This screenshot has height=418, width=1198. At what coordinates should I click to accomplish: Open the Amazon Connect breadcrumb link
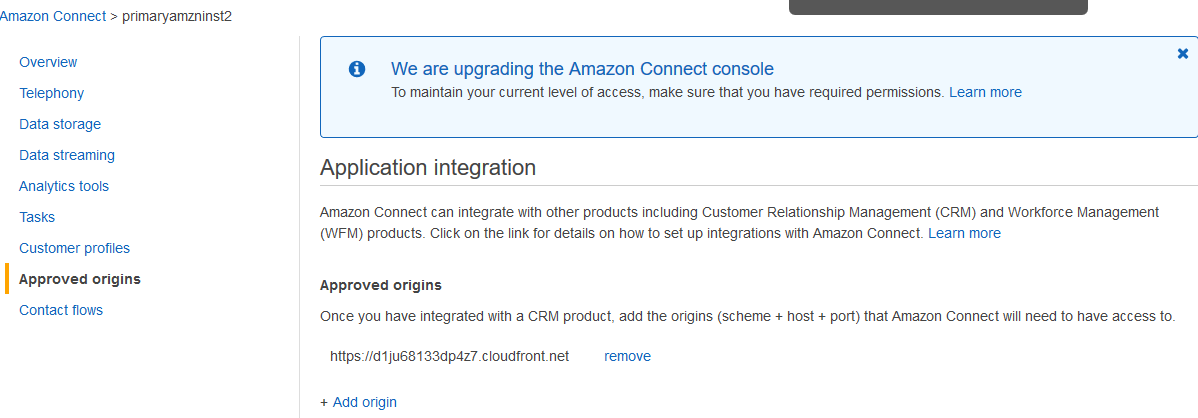coord(52,17)
